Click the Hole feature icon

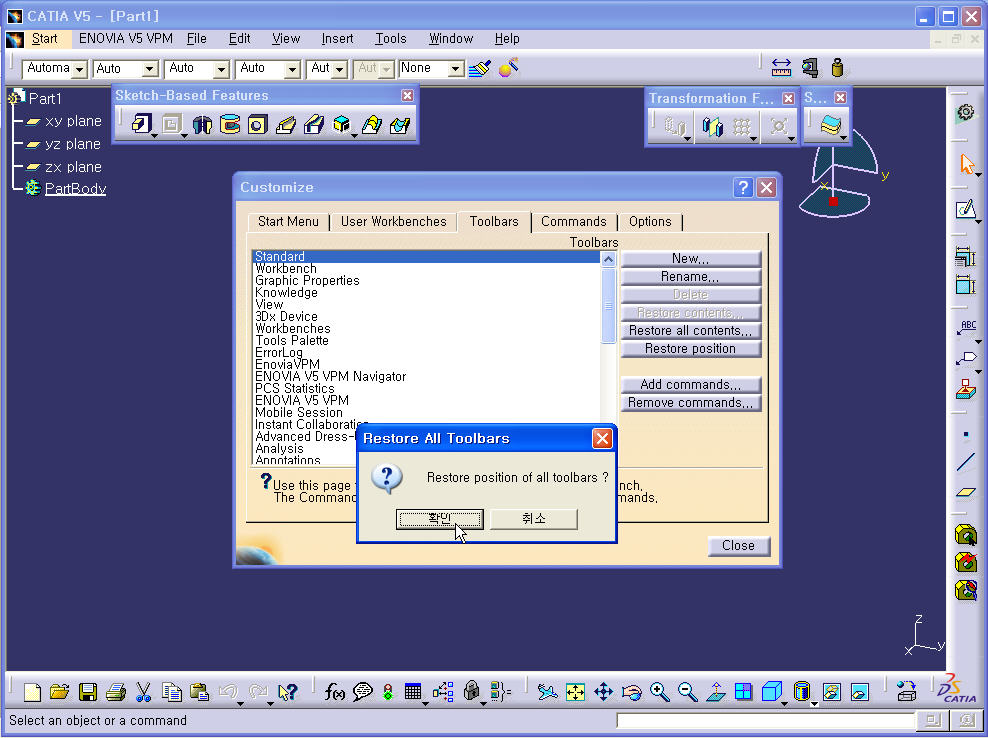[x=257, y=125]
